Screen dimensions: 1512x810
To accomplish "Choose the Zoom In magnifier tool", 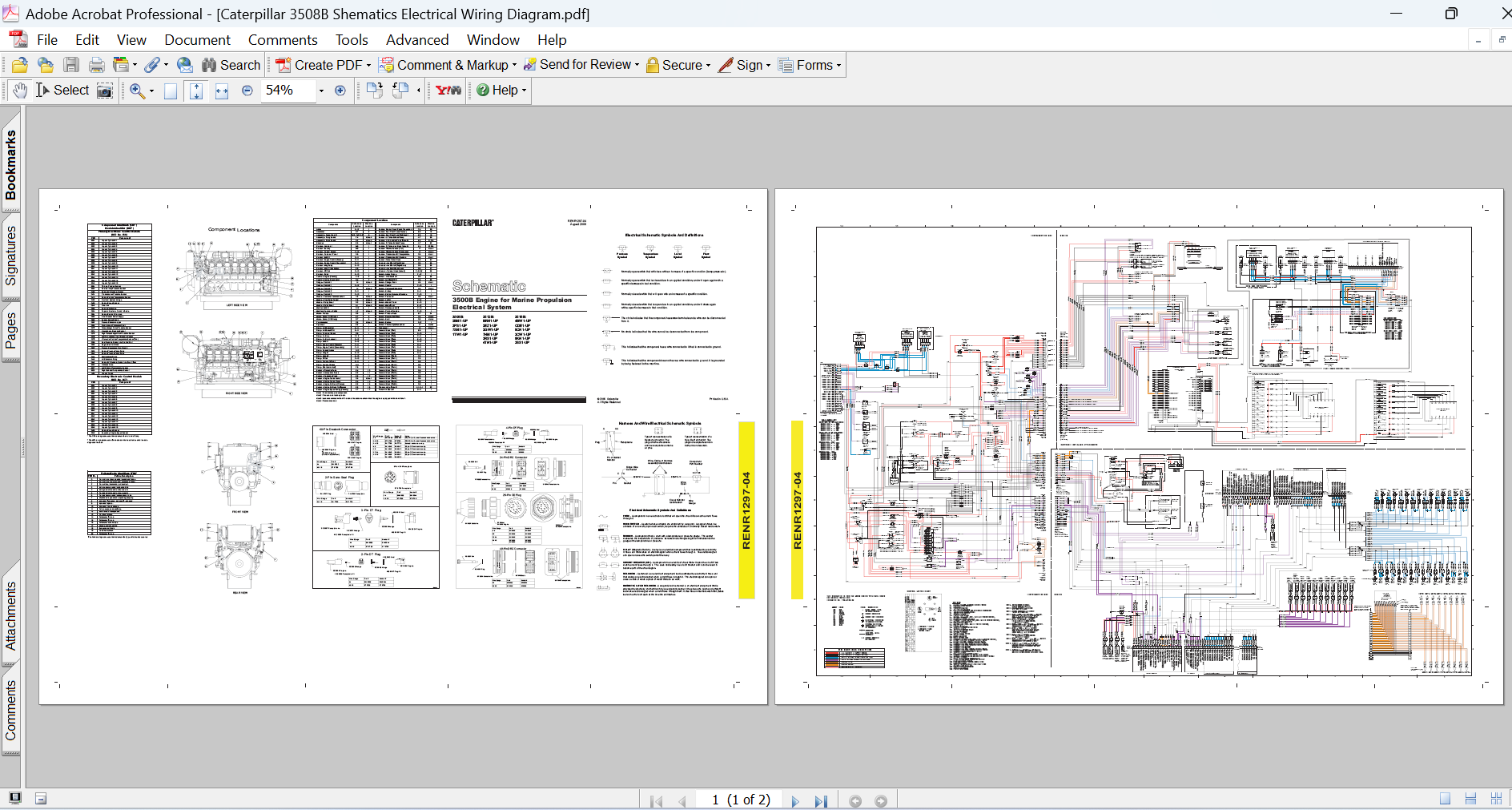I will (x=138, y=91).
